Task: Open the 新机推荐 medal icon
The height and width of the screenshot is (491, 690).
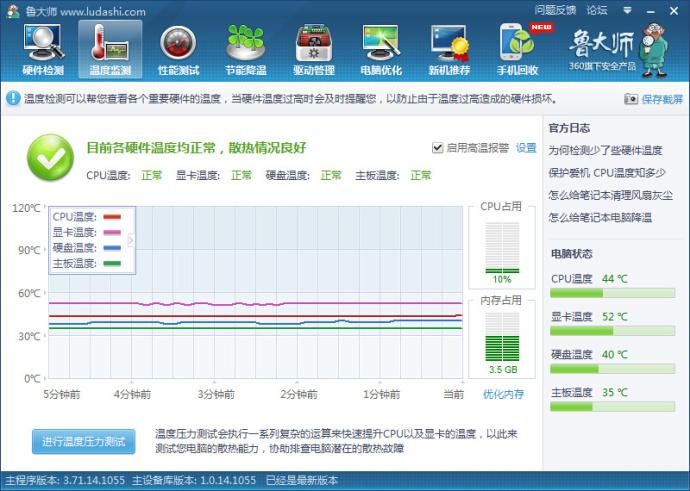Action: pos(449,50)
